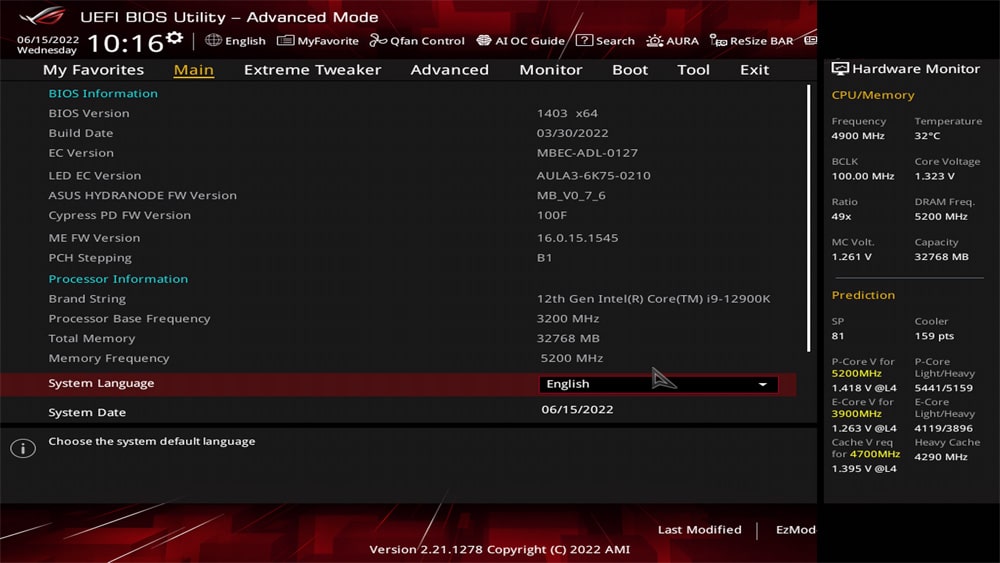Expand the System Language dropdown
This screenshot has height=563, width=1000.
658,384
